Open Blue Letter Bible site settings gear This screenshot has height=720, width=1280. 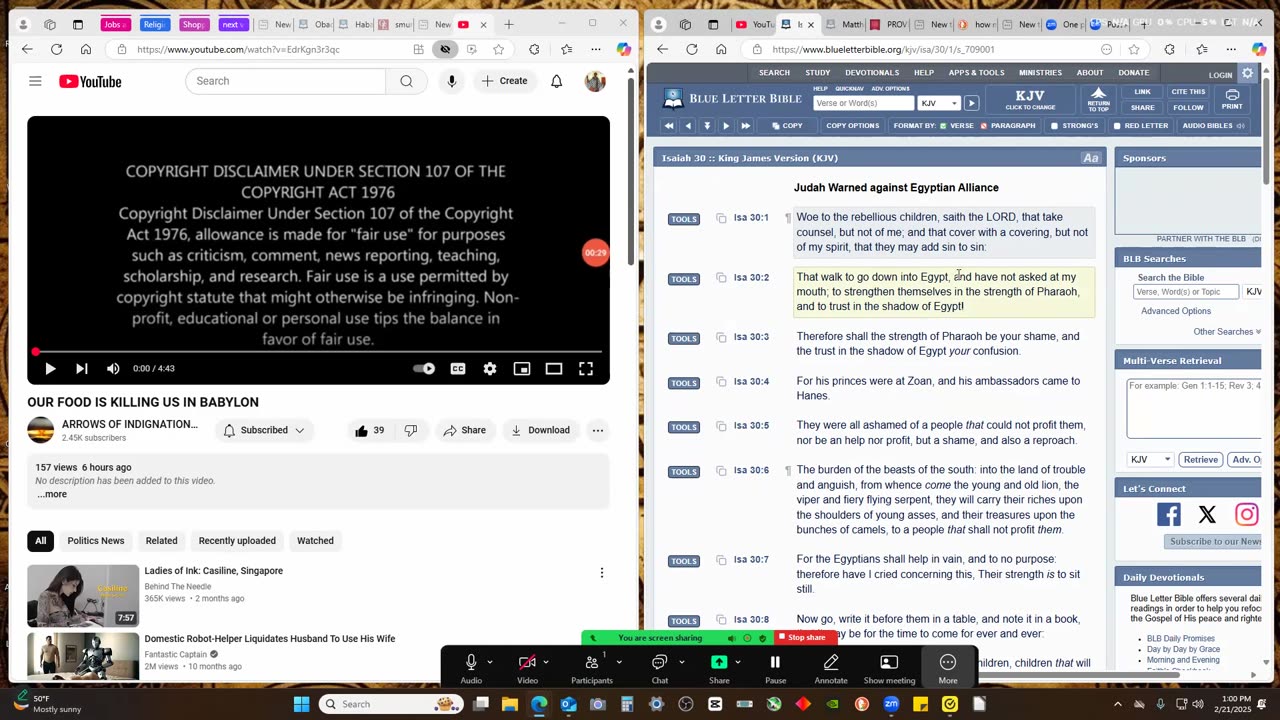click(1247, 74)
